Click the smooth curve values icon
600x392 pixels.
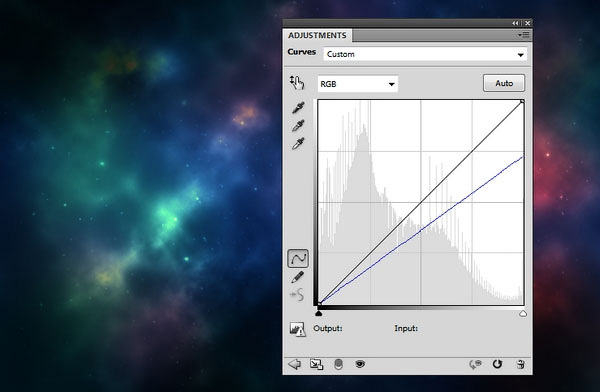tap(297, 295)
